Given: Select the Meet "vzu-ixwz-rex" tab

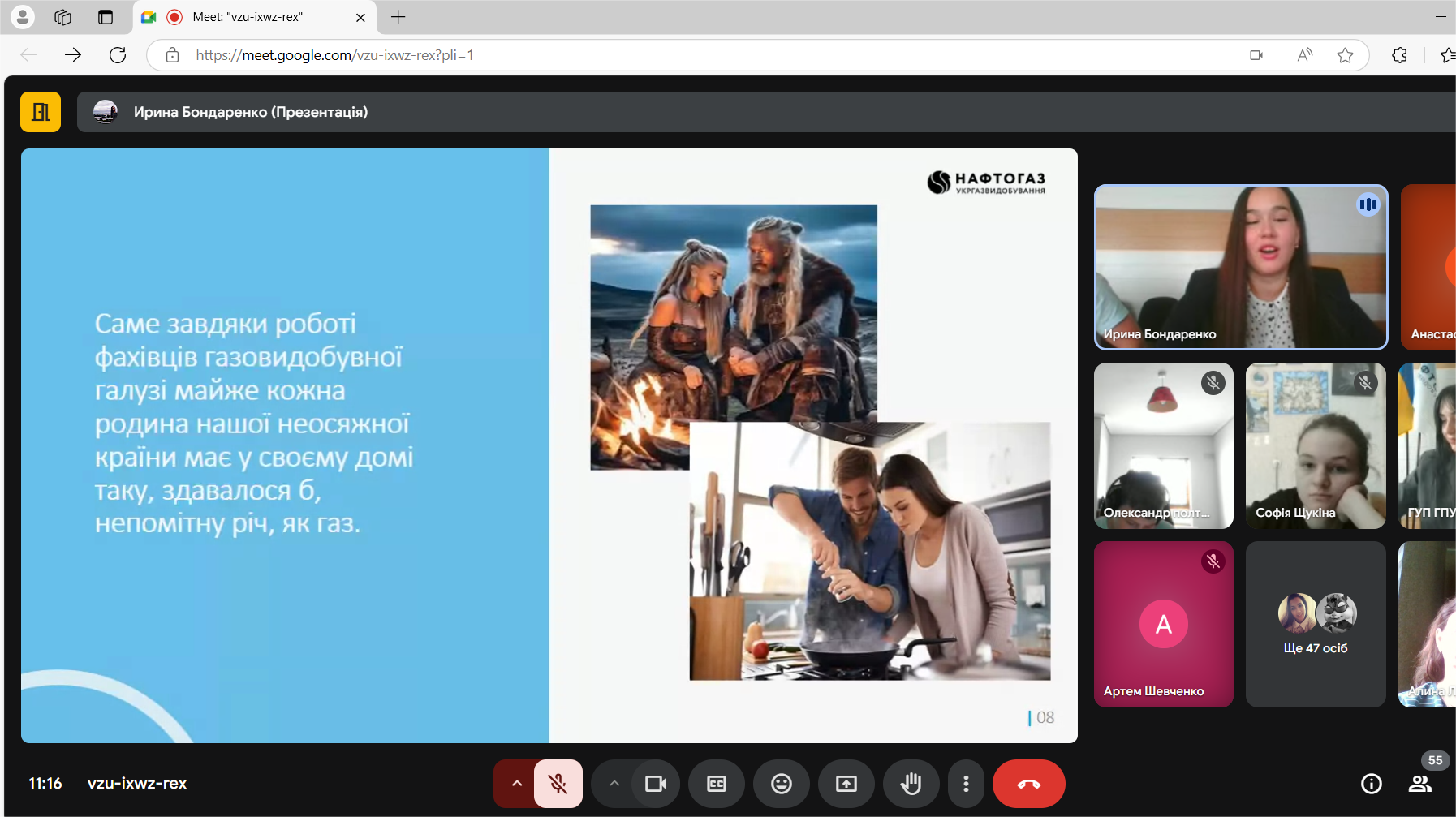Looking at the screenshot, I should point(253,17).
